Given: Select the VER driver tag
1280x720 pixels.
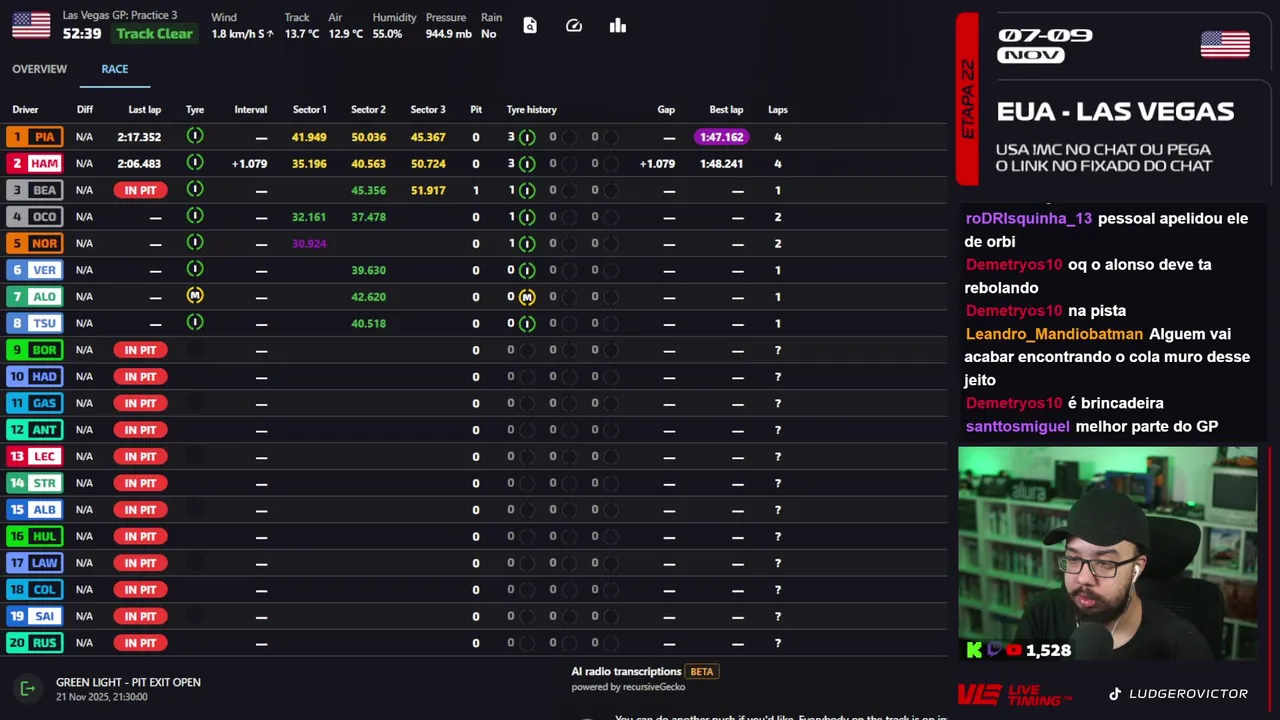Looking at the screenshot, I should 34,270.
